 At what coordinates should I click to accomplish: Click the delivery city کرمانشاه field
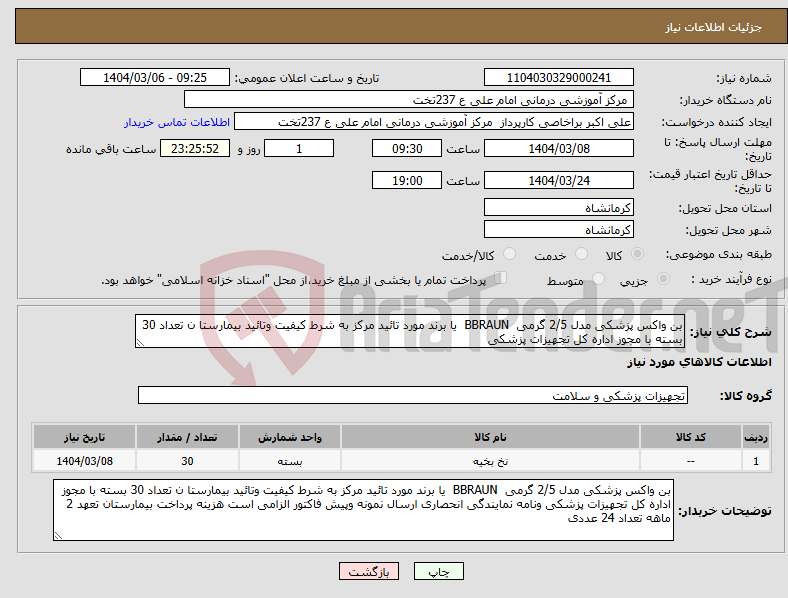pyautogui.click(x=558, y=229)
